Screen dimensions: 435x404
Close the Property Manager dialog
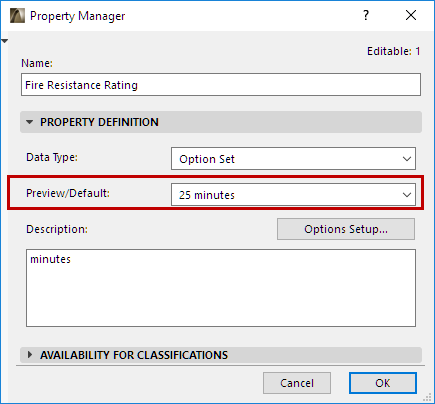(411, 15)
